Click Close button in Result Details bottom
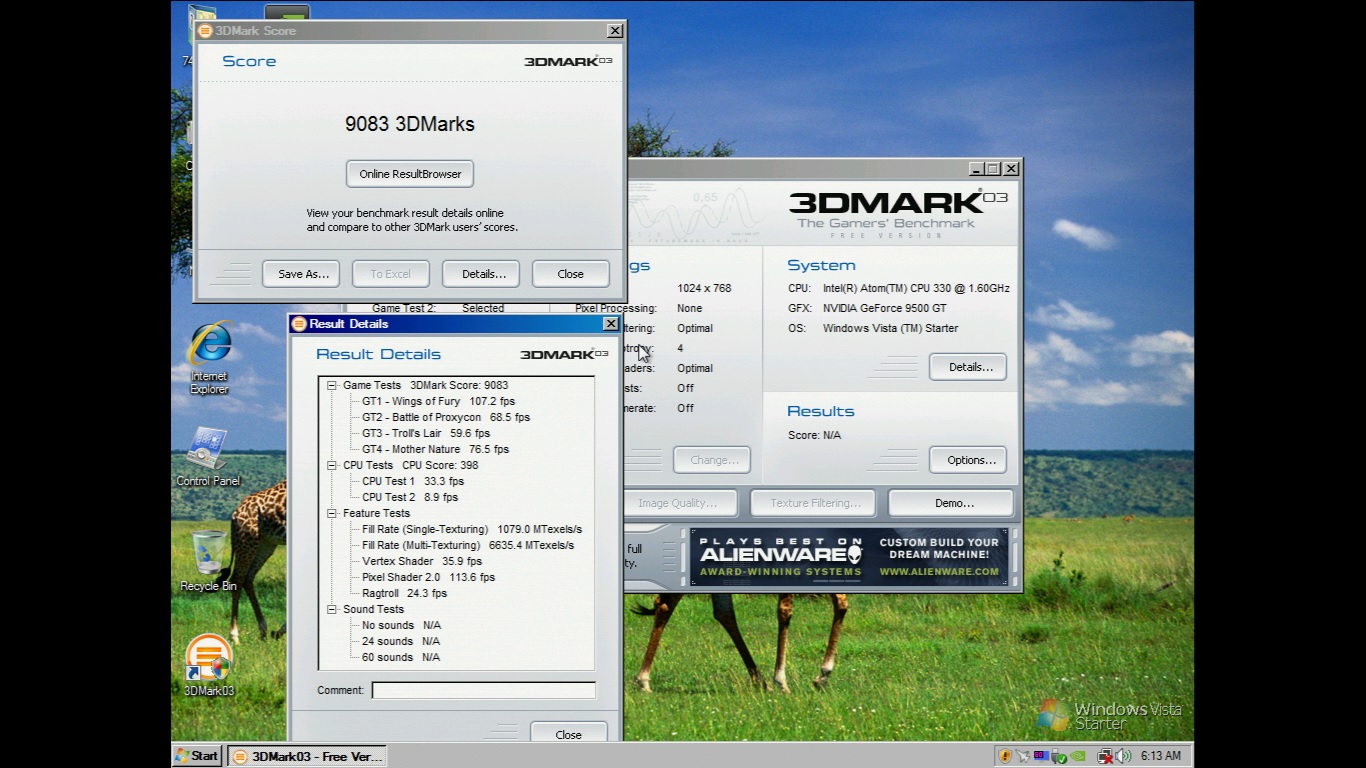 pyautogui.click(x=569, y=734)
